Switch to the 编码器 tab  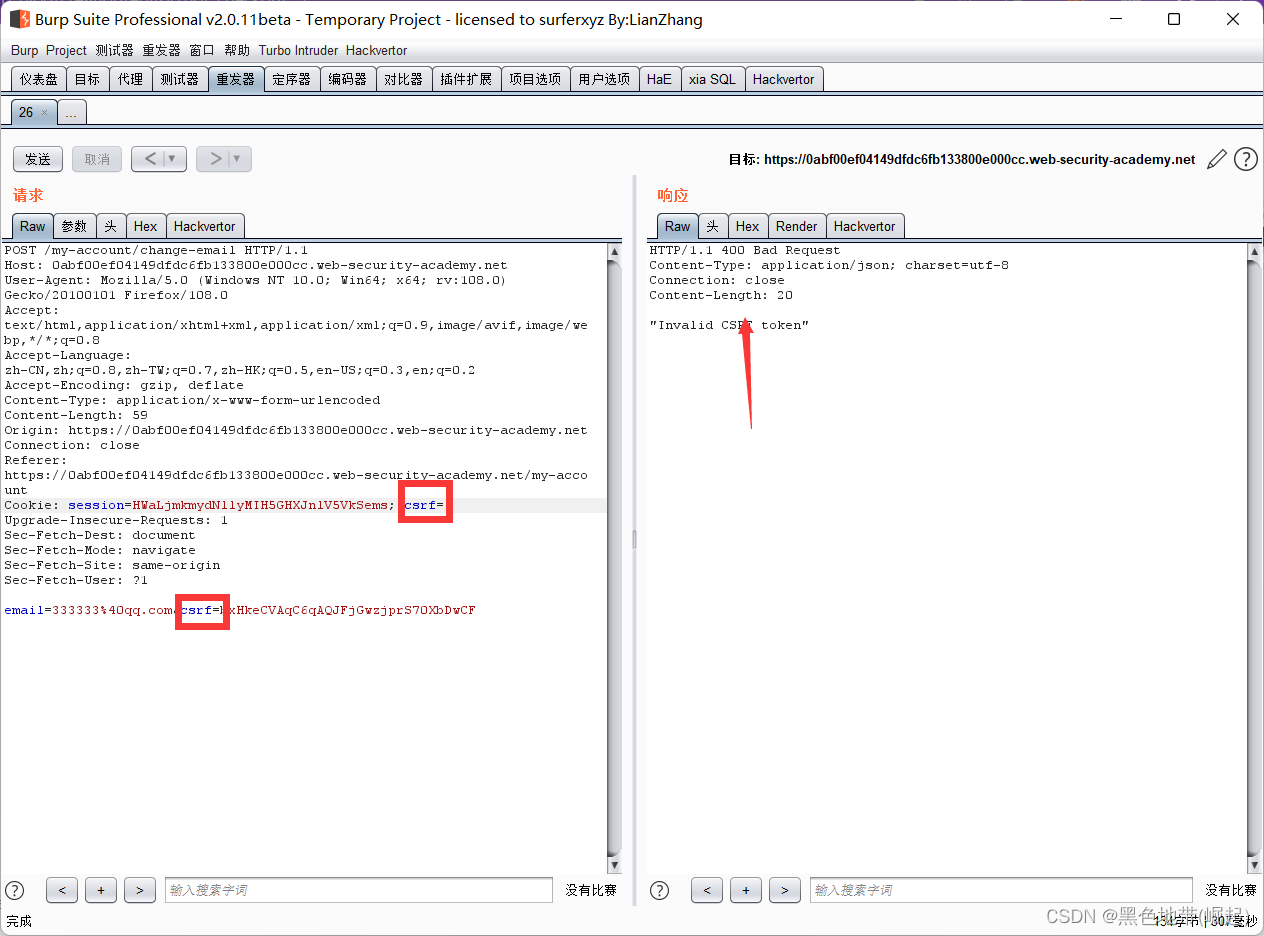pyautogui.click(x=348, y=79)
